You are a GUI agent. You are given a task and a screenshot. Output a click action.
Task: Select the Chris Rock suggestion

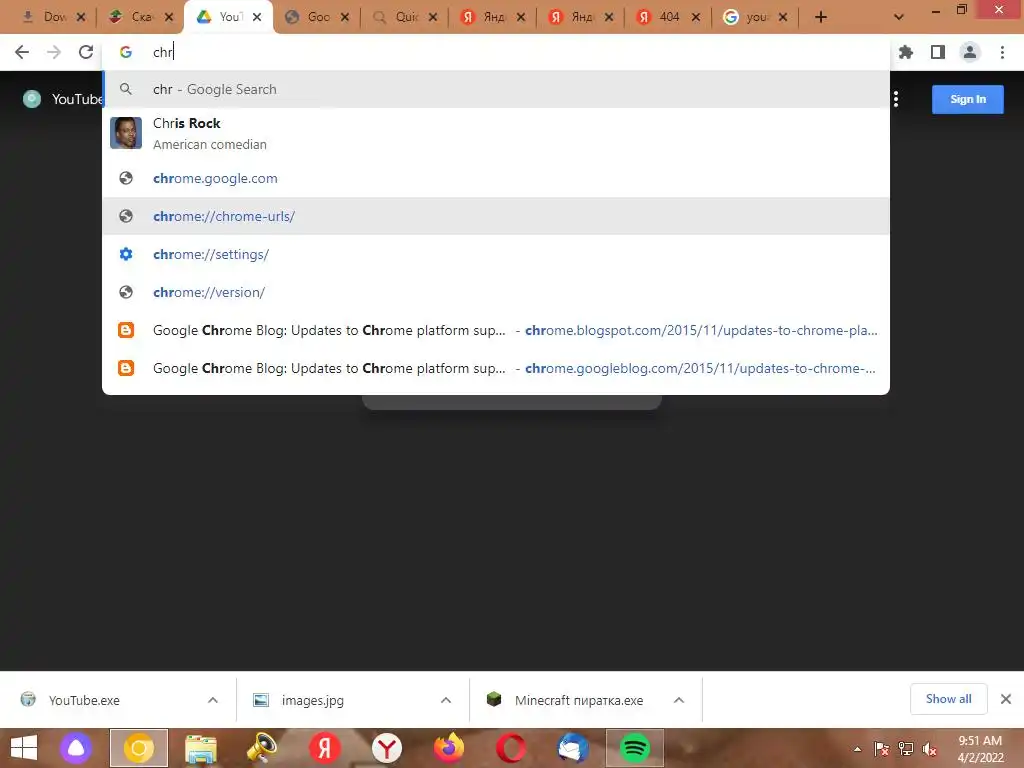point(496,133)
